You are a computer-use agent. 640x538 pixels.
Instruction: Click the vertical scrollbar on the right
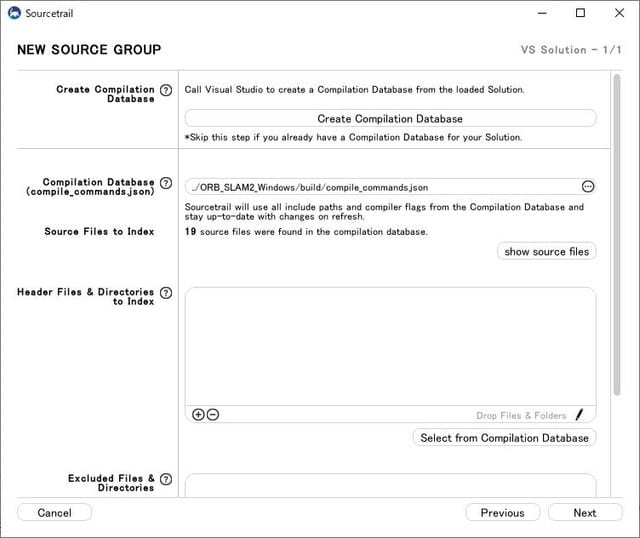(616, 240)
